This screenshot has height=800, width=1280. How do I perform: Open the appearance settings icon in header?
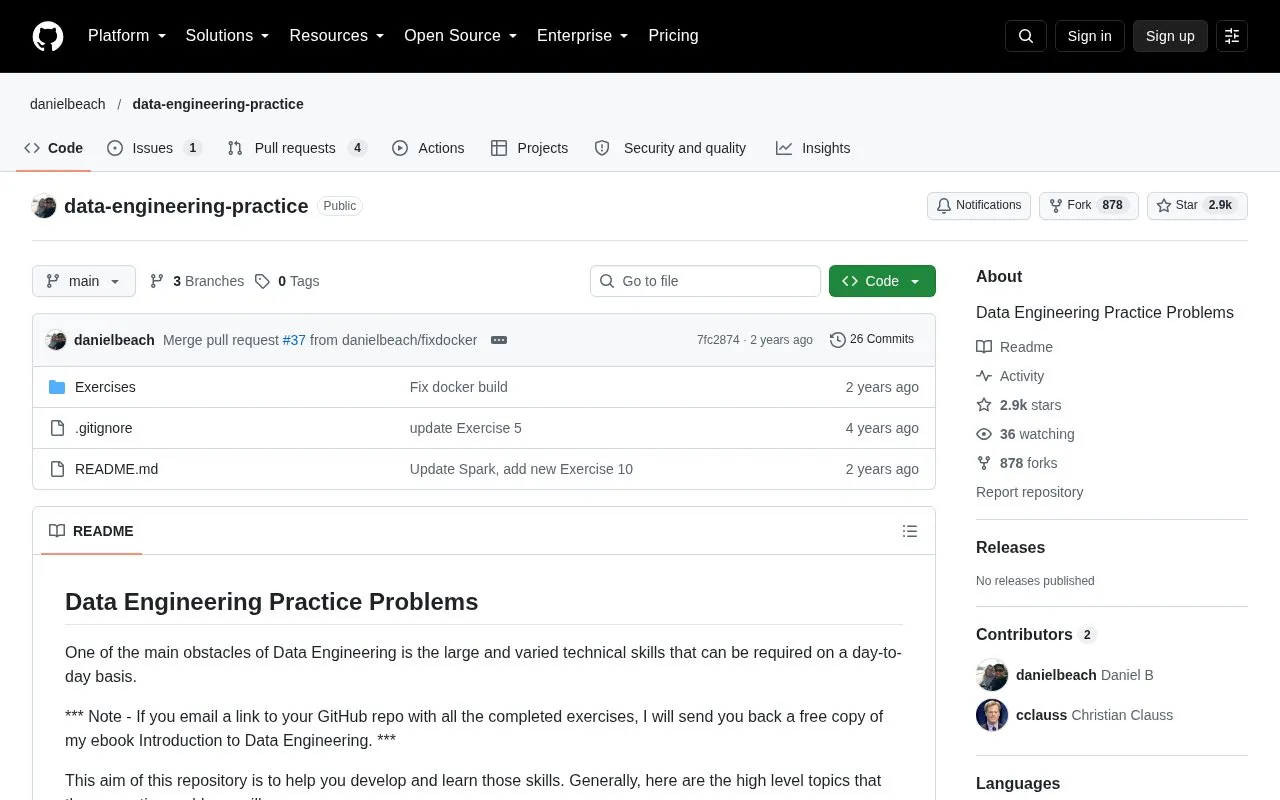pyautogui.click(x=1232, y=36)
